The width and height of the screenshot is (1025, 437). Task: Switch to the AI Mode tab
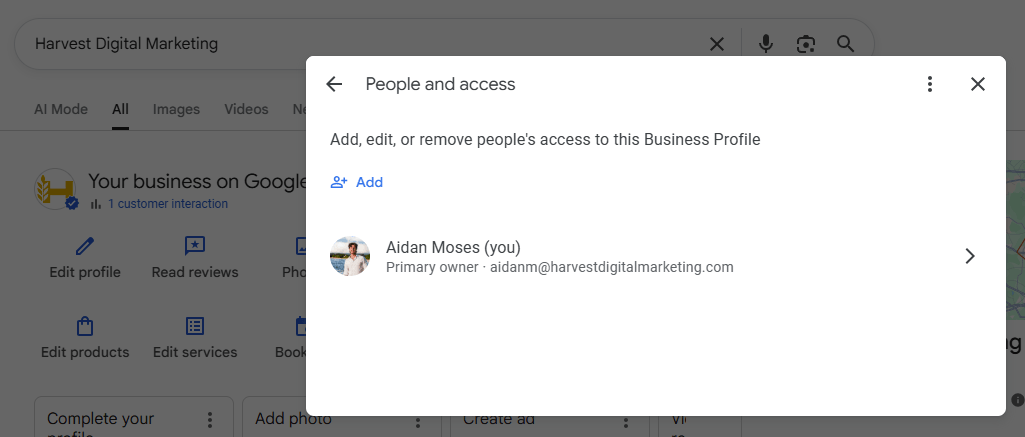(x=61, y=109)
